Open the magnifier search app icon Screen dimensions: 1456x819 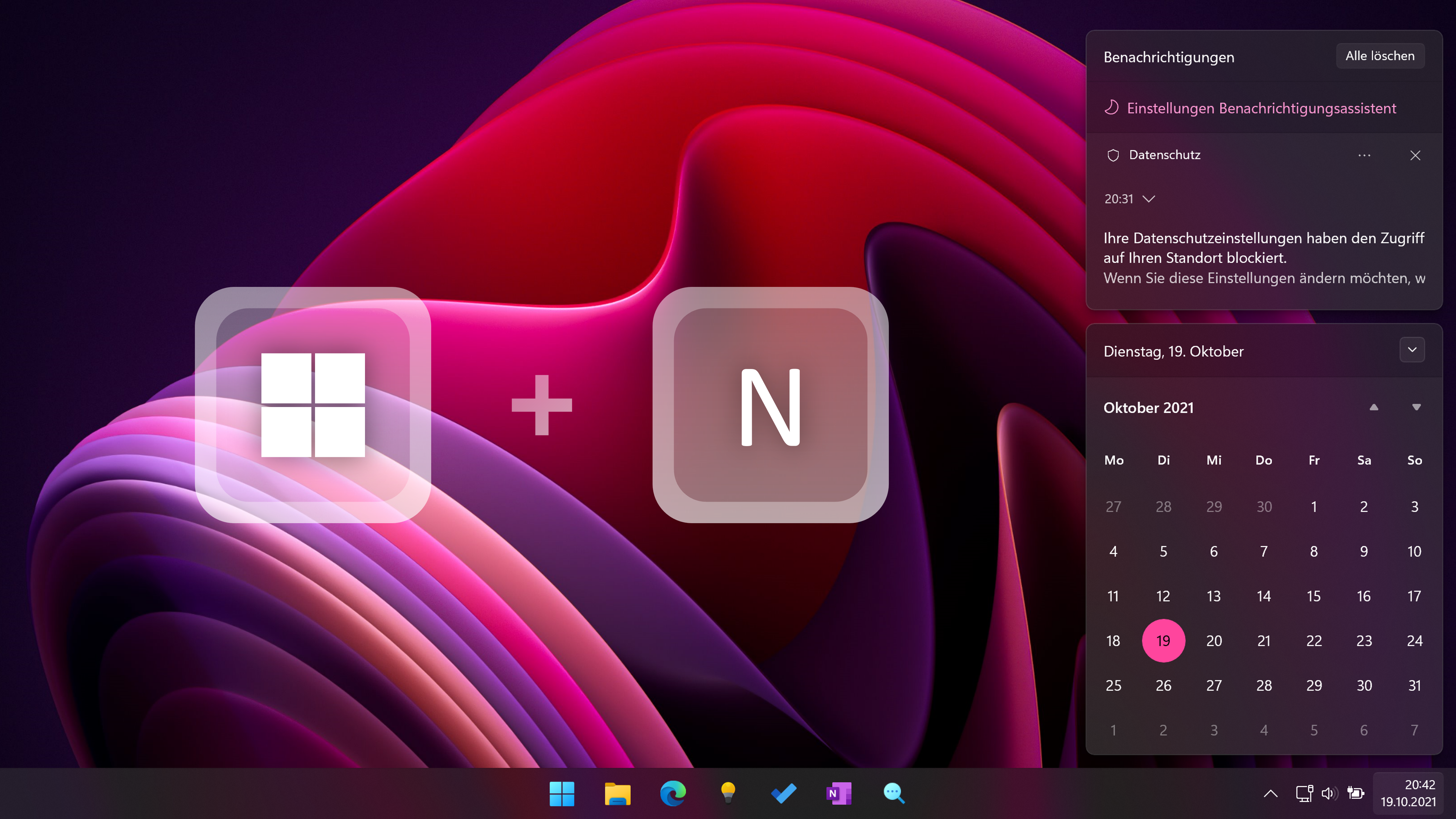[x=894, y=794]
